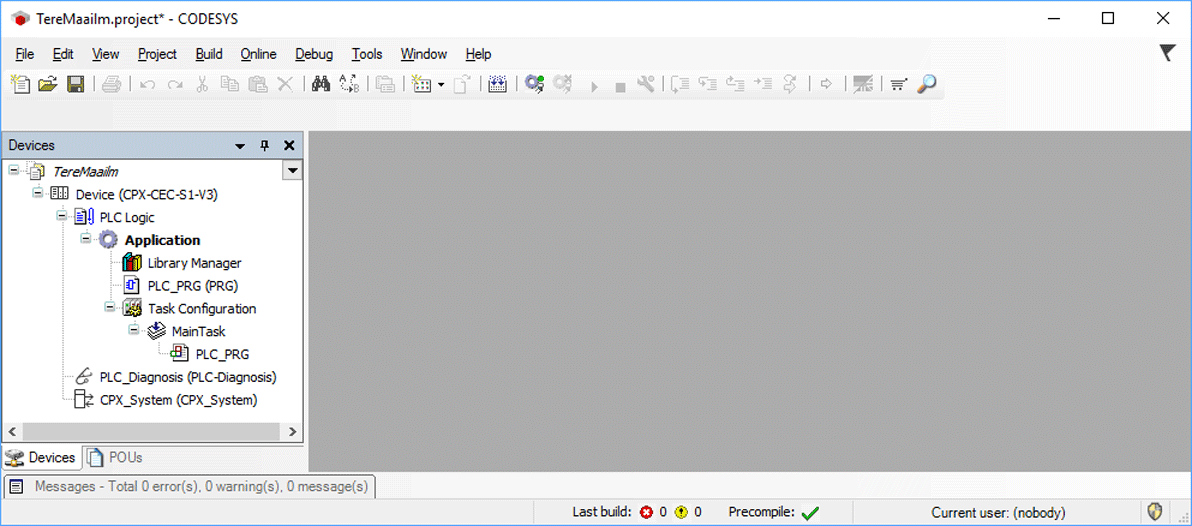Collapse the PLC Logic node

click(62, 215)
